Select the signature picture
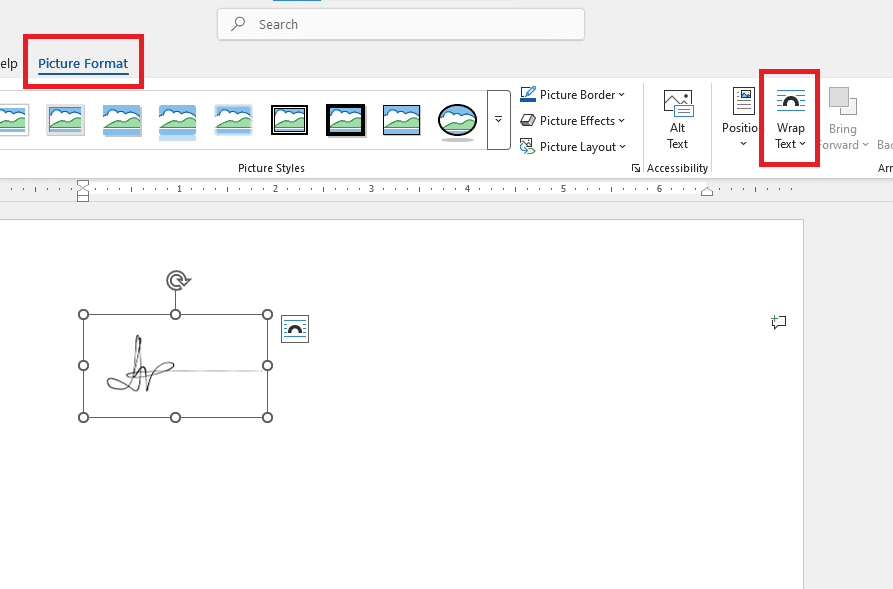This screenshot has width=893, height=589. [x=175, y=366]
